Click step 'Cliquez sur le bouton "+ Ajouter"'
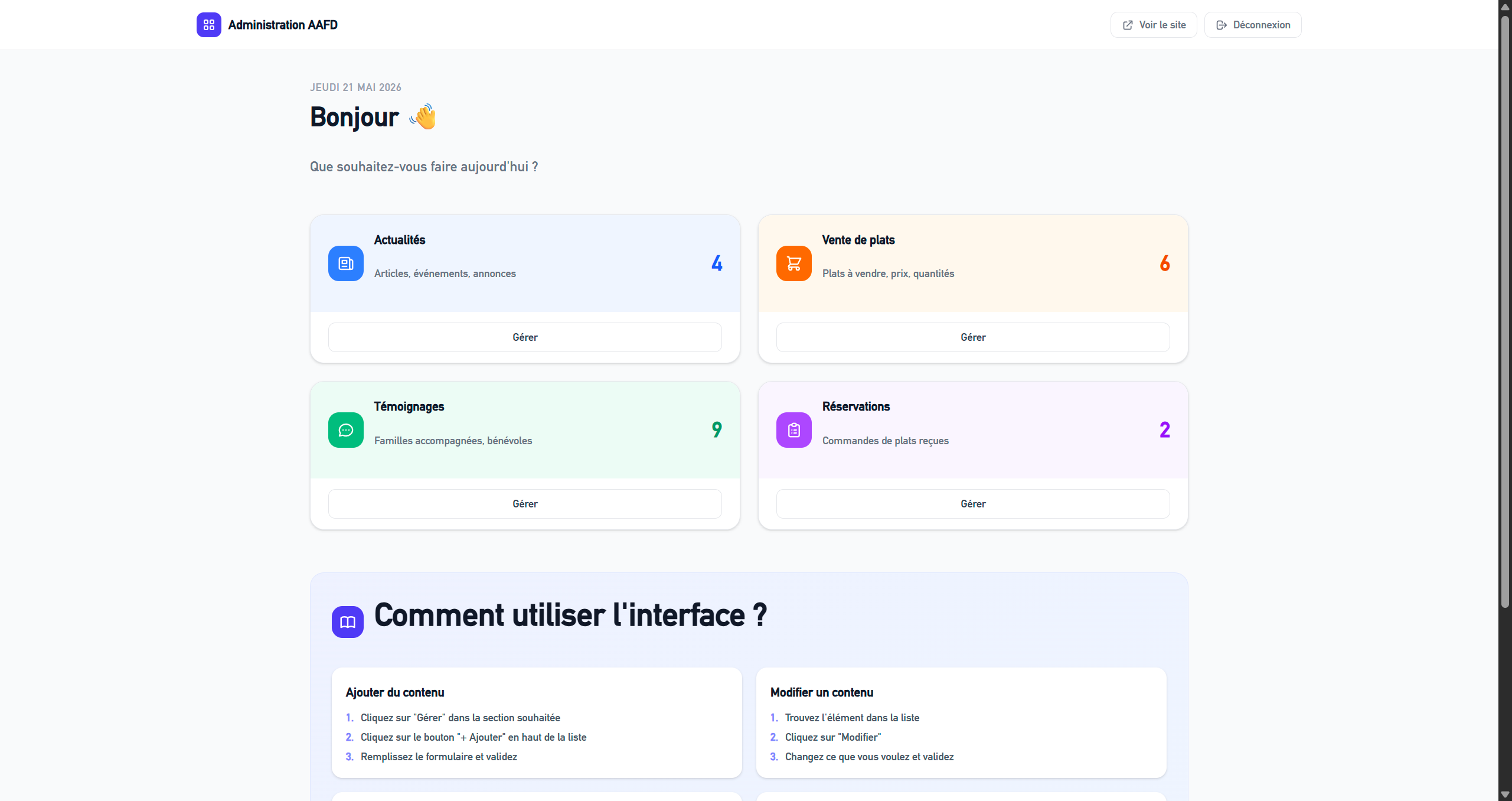This screenshot has width=1512, height=801. pos(473,737)
